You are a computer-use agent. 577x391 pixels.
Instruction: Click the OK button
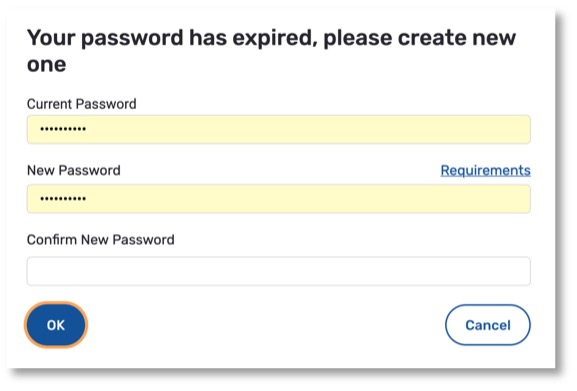[56, 325]
